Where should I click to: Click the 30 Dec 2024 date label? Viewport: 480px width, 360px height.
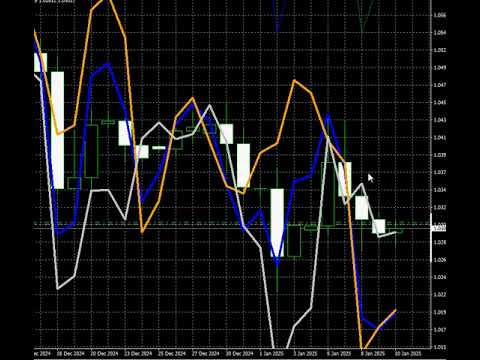pos(239,353)
